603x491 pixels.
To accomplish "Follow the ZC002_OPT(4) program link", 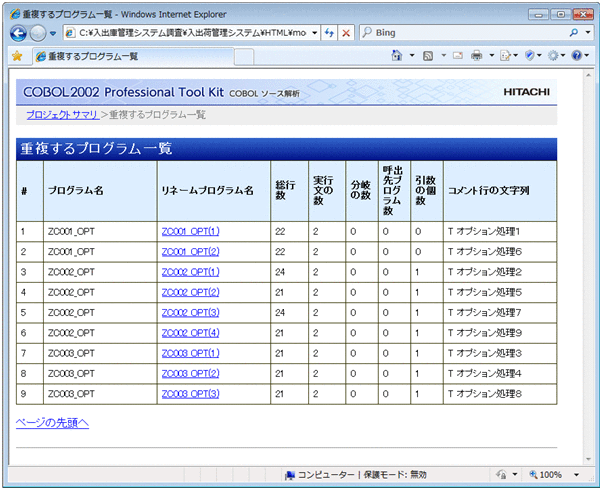I will [189, 333].
